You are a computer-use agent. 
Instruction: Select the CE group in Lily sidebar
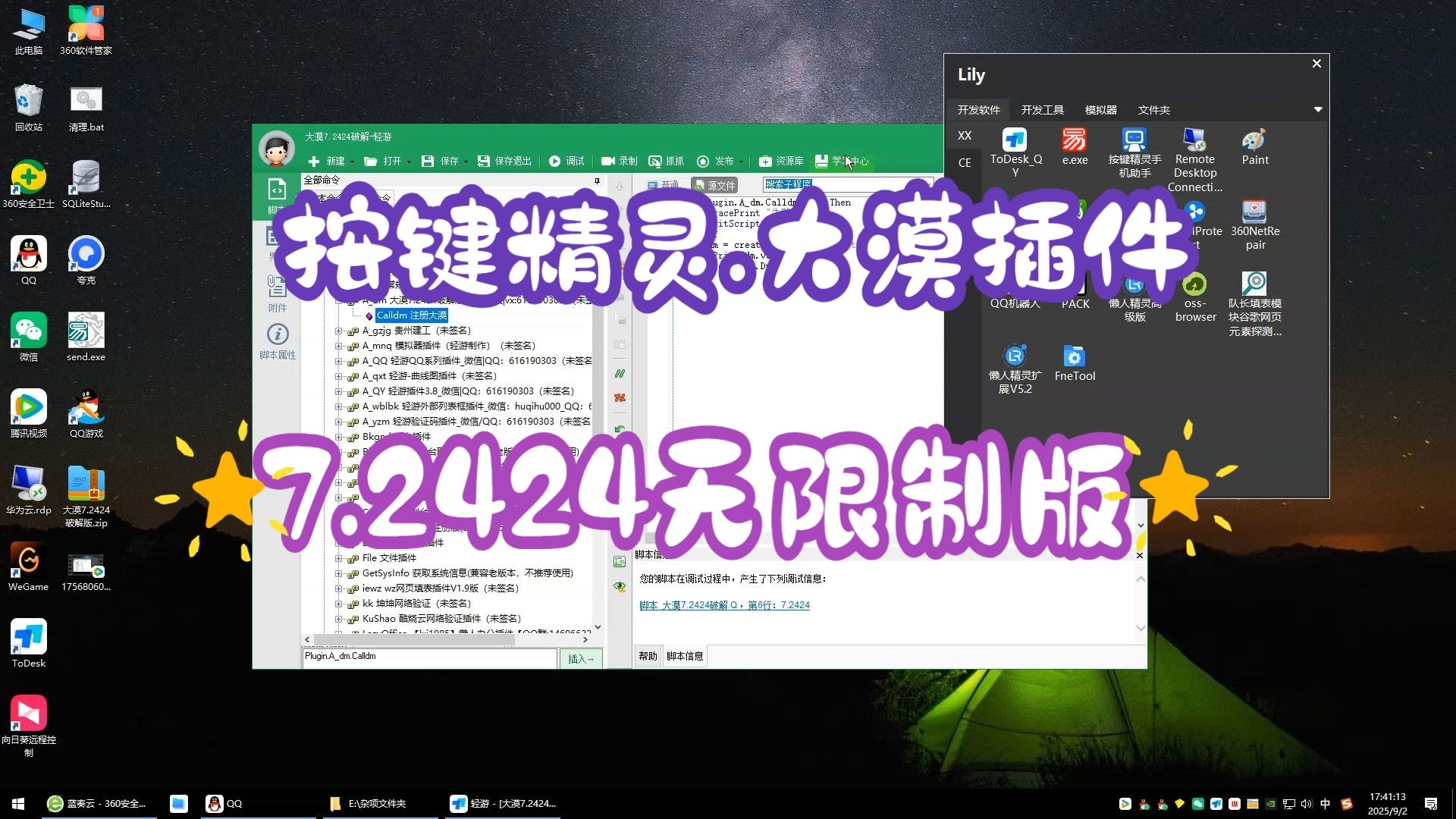click(964, 162)
